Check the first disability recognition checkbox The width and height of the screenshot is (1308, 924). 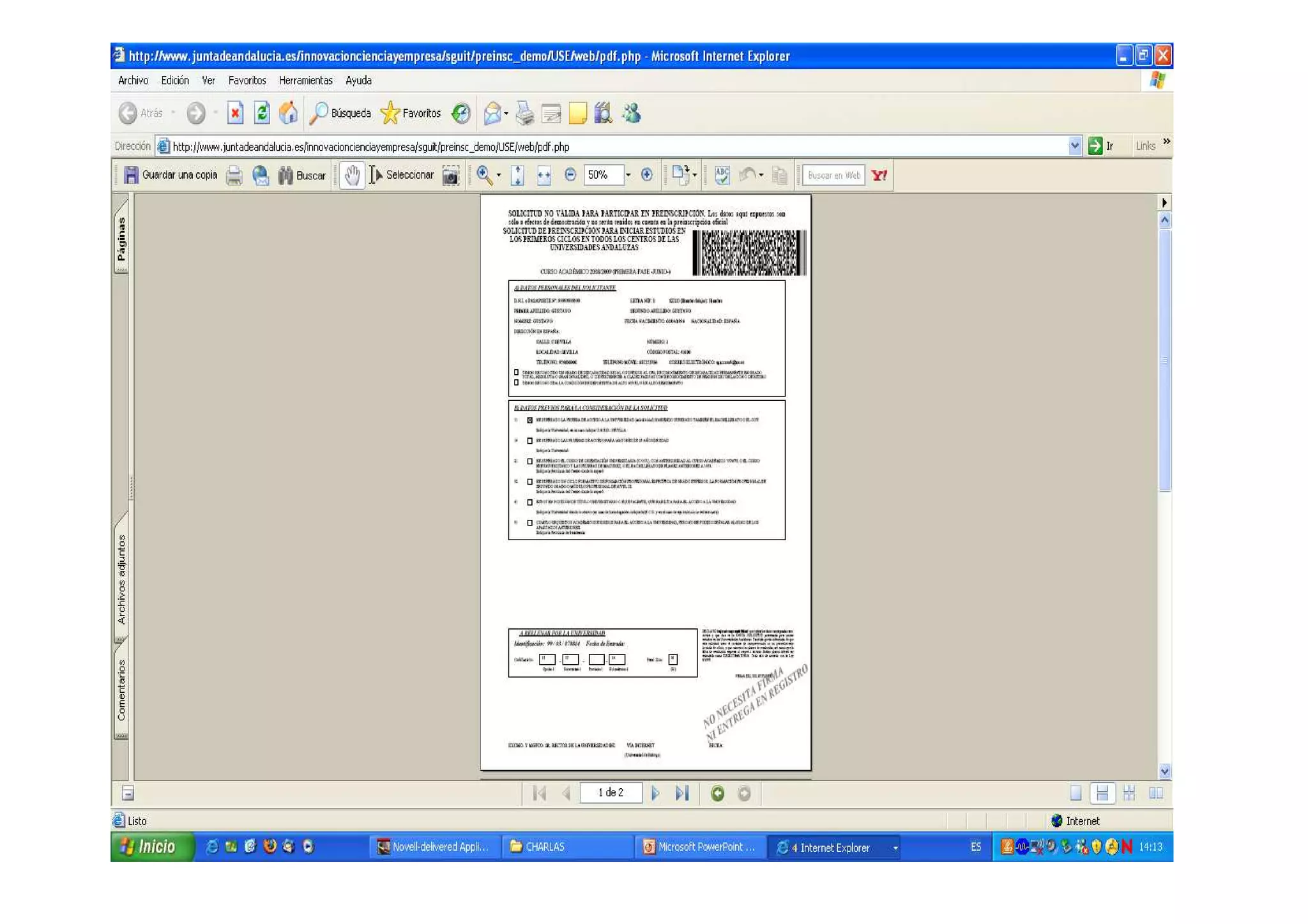tap(516, 372)
